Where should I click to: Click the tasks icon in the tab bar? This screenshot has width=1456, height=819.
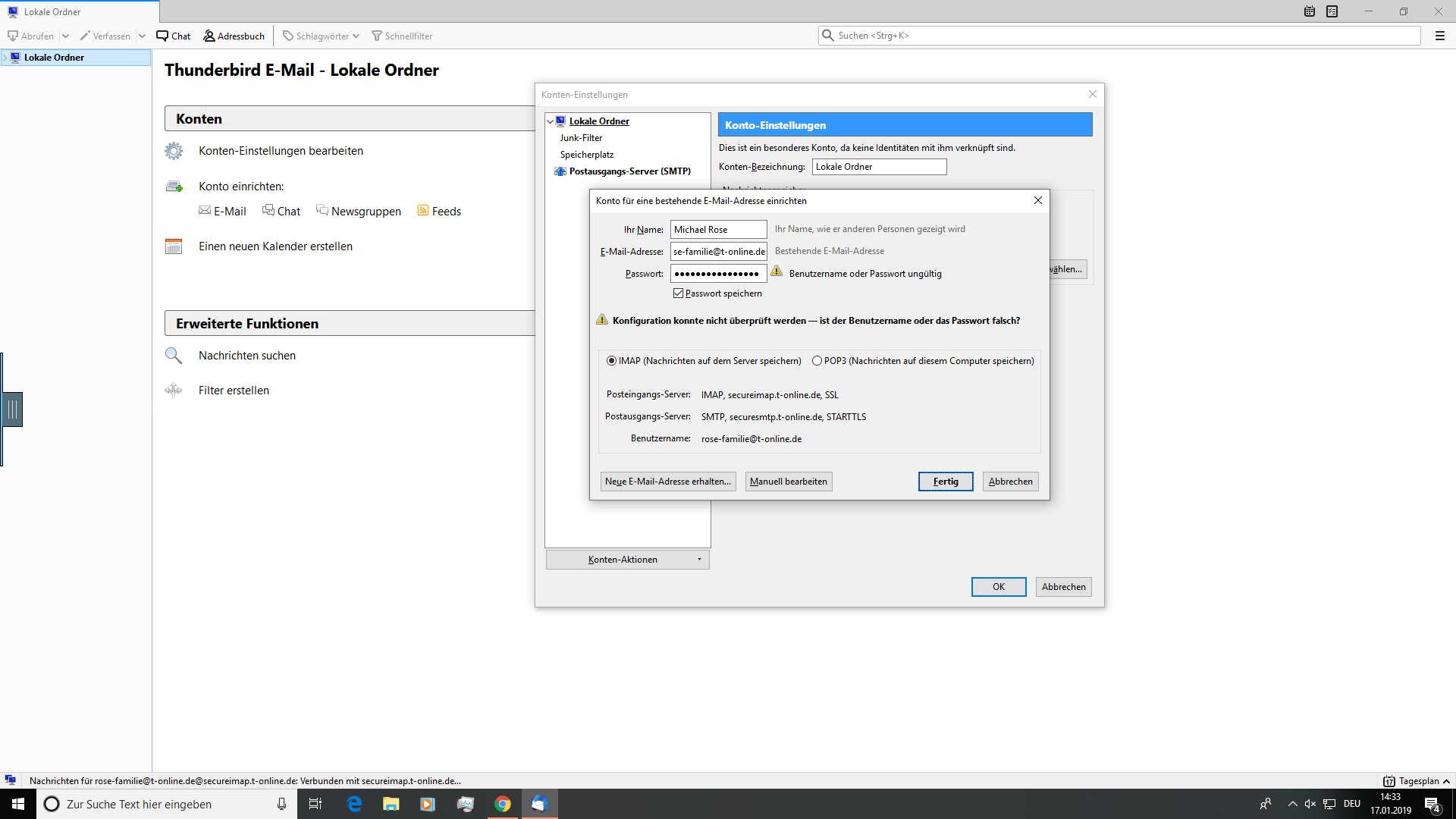point(1332,11)
